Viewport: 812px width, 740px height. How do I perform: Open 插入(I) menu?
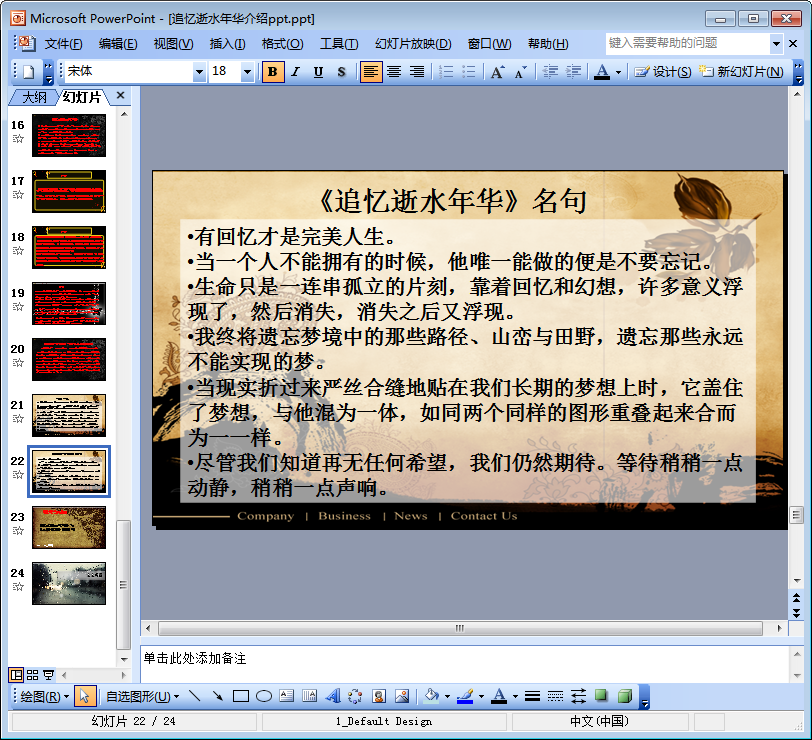[227, 43]
